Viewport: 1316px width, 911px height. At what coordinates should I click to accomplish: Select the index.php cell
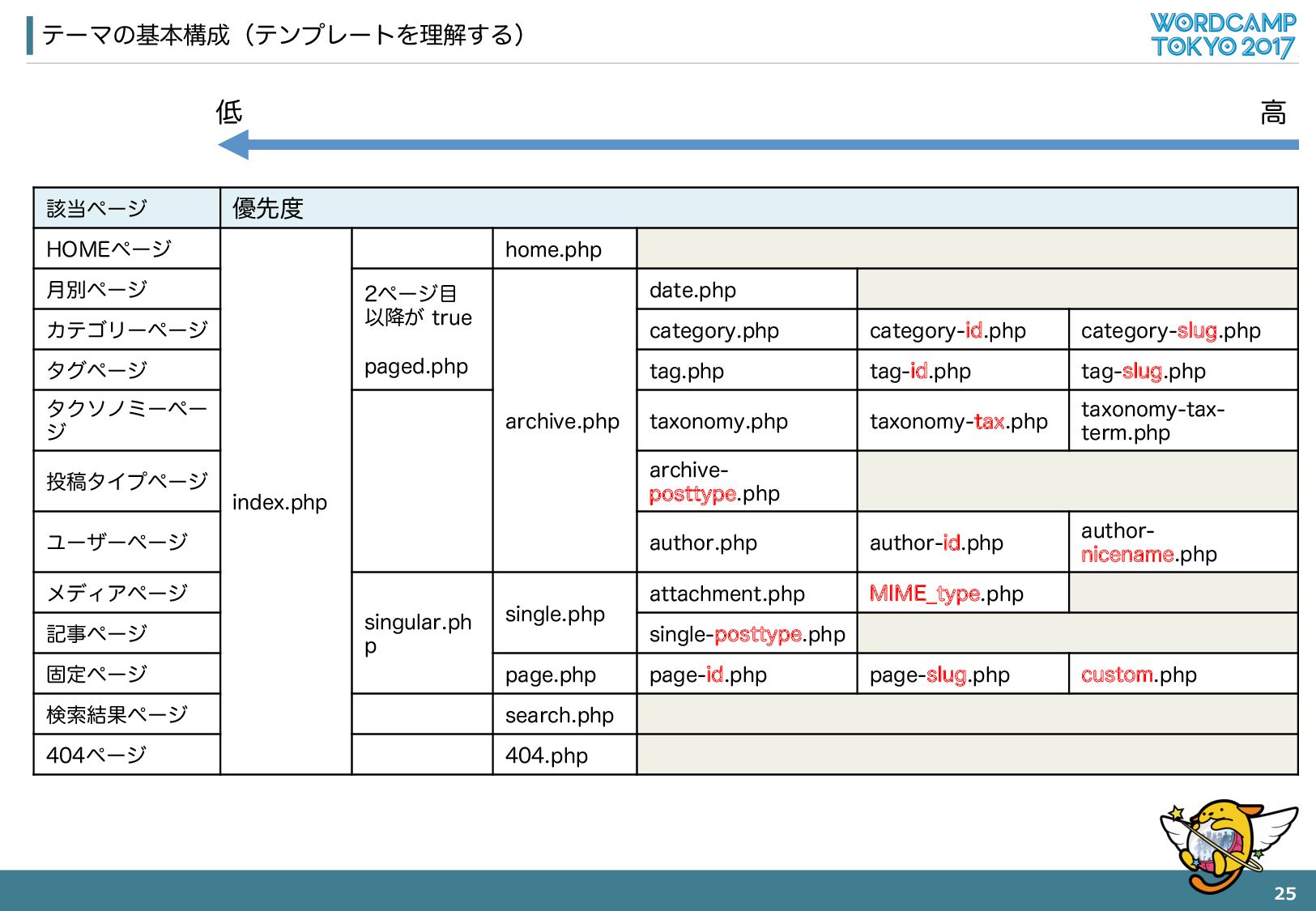point(286,501)
